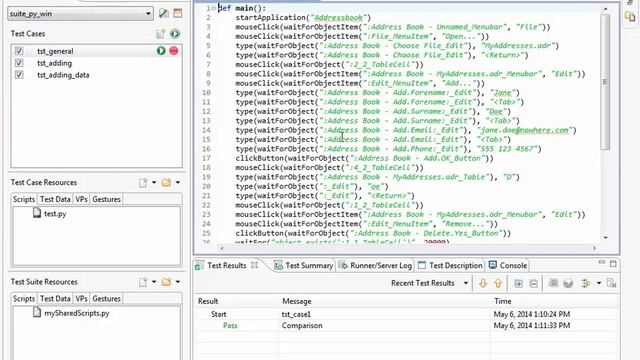The height and width of the screenshot is (360, 640).
Task: Uncheck the tst_adding_data test case
Action: tap(19, 75)
